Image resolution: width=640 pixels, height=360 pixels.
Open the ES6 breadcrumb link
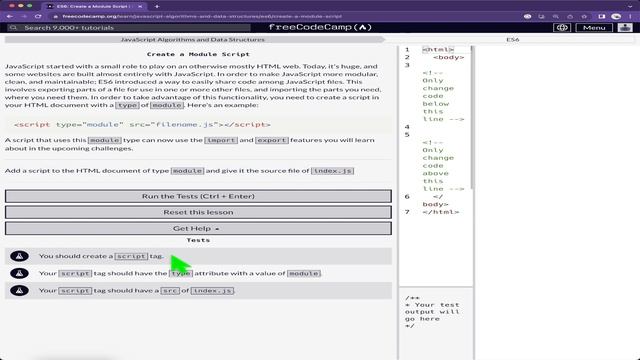tap(513, 40)
